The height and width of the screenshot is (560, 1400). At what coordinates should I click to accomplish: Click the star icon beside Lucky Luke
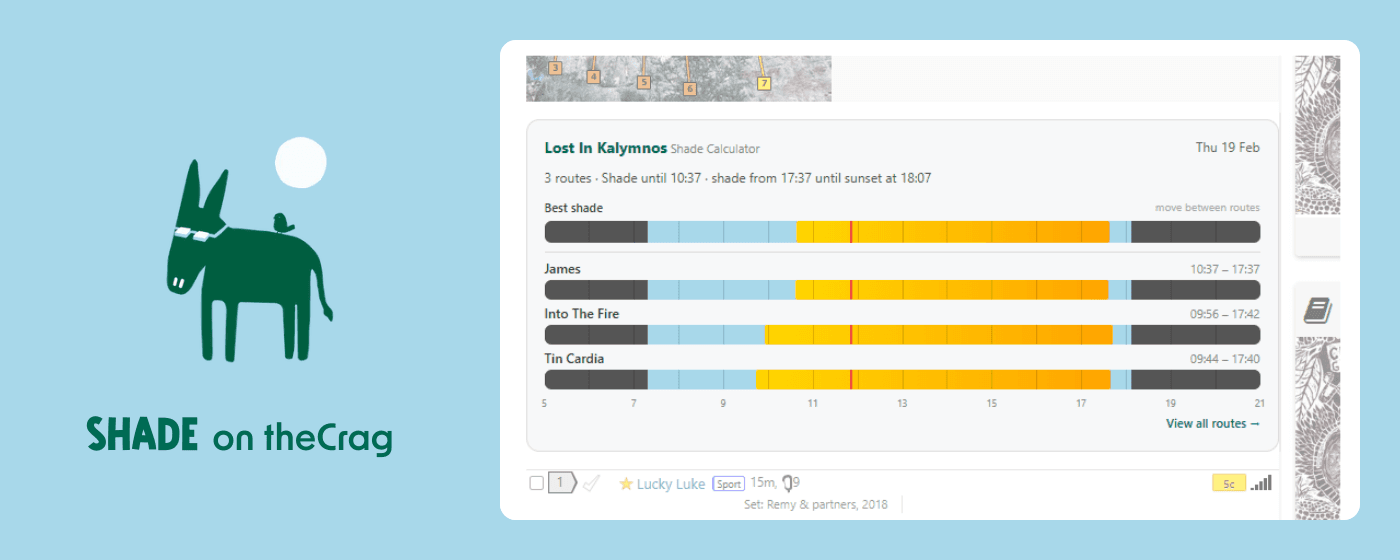[626, 484]
